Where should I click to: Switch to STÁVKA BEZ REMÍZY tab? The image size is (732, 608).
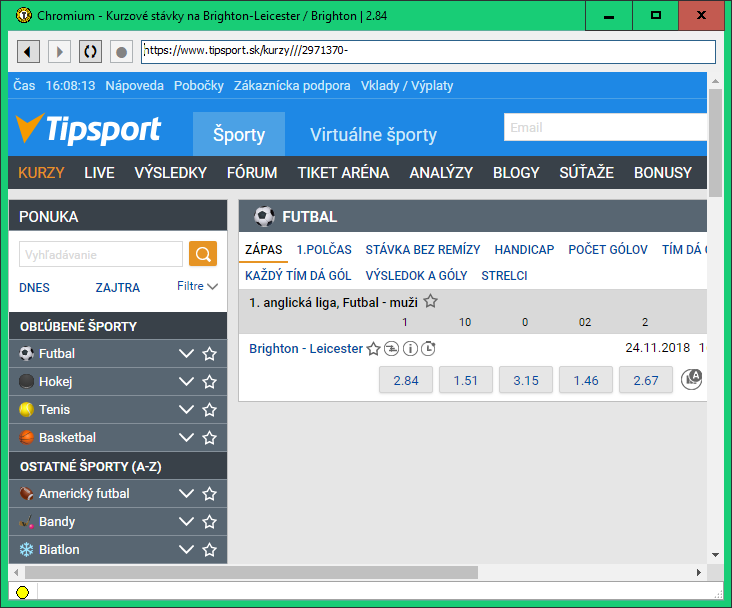[422, 250]
